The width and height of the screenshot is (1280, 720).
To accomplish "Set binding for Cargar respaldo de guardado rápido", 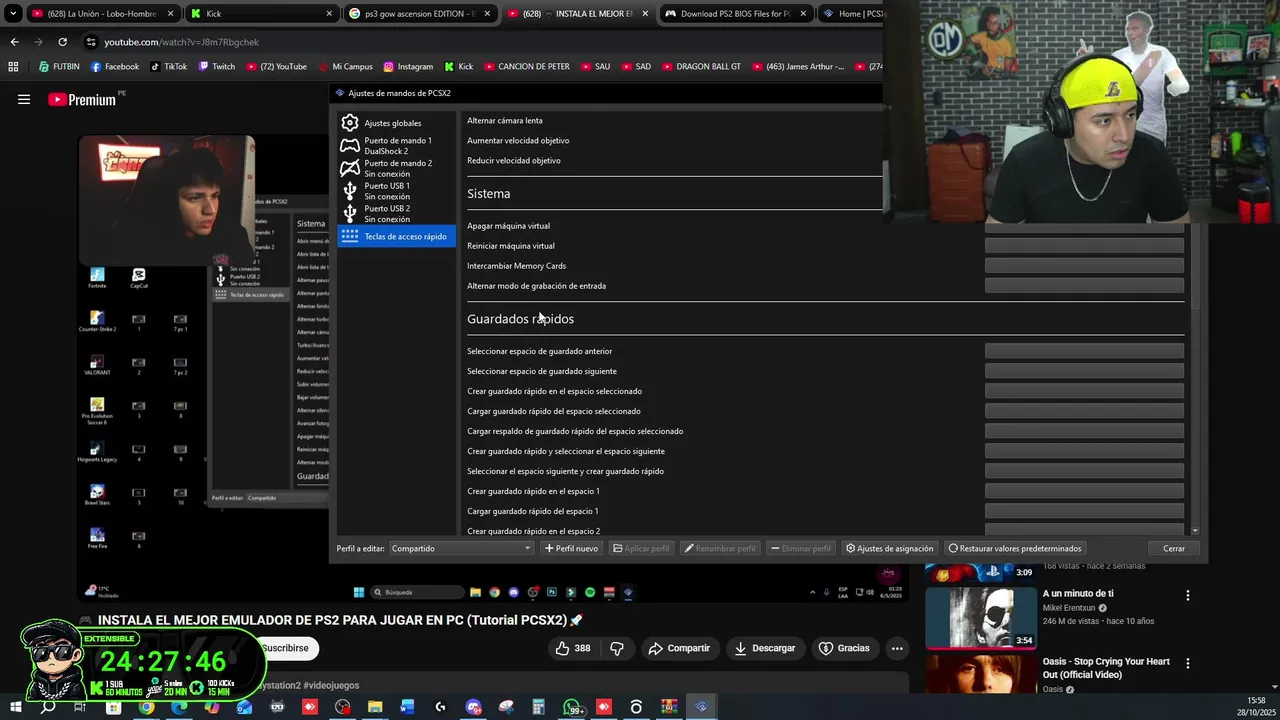I will [1084, 431].
